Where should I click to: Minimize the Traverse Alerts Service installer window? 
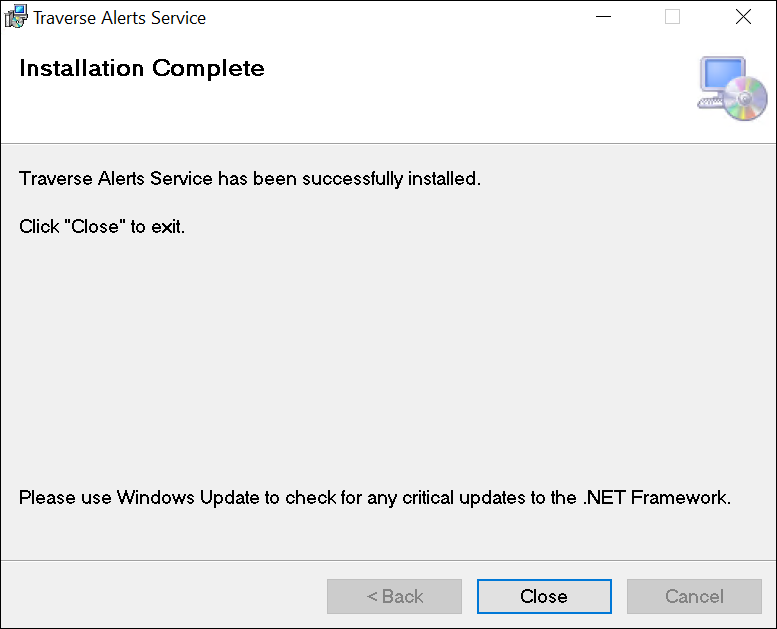tap(602, 17)
